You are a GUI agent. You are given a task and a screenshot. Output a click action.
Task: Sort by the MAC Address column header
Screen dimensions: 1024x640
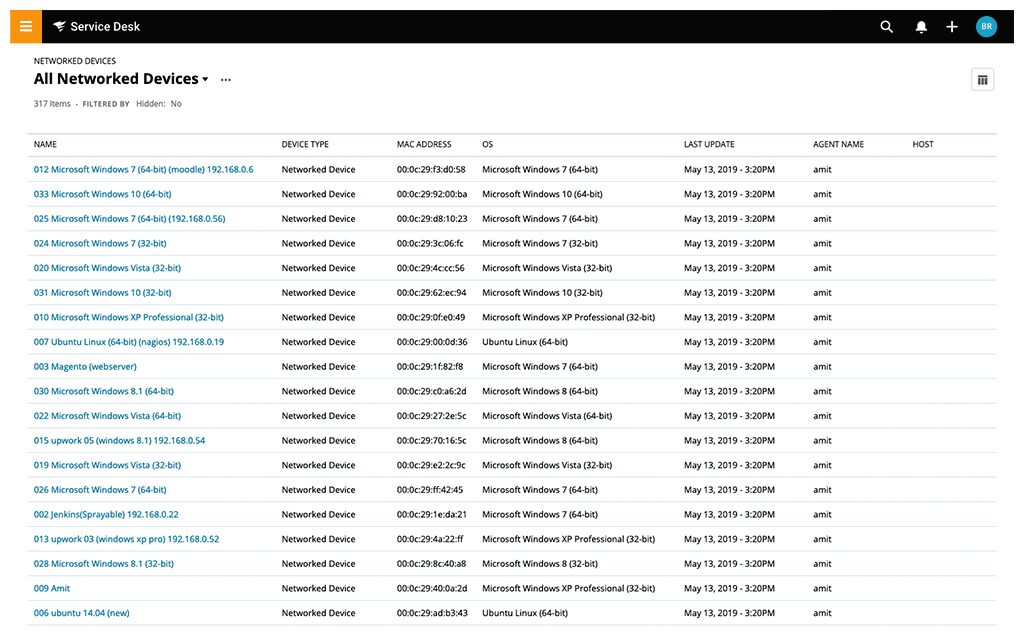point(424,145)
